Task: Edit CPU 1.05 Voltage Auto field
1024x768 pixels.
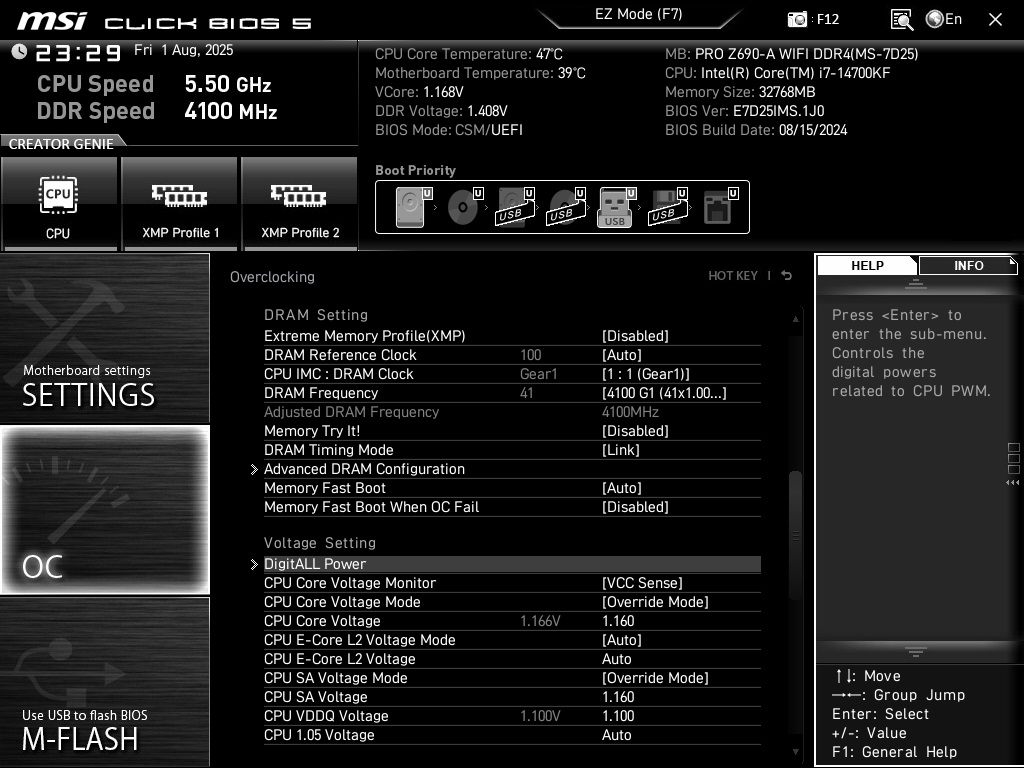Action: (x=616, y=735)
